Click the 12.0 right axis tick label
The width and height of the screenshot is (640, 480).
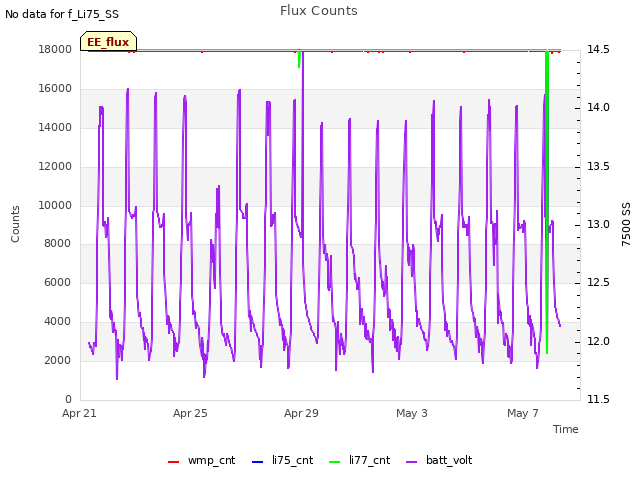pyautogui.click(x=598, y=341)
